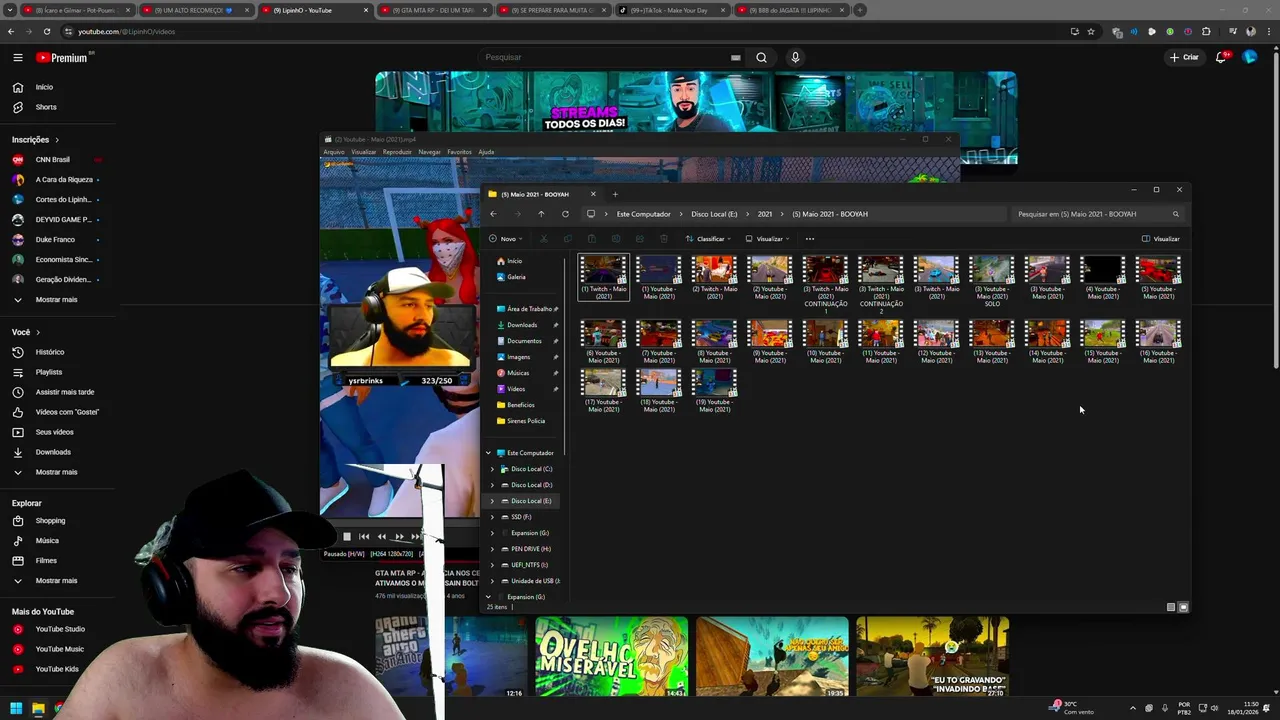Open Explorer's See more ellipsis menu
The image size is (1280, 720).
[810, 239]
